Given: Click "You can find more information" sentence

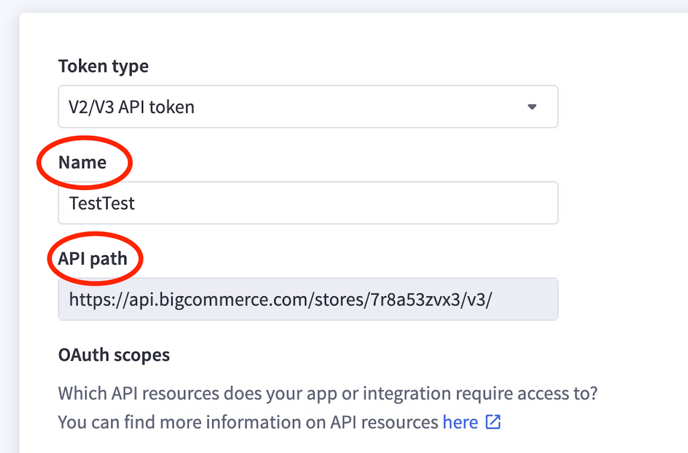Looking at the screenshot, I should click(x=248, y=422).
